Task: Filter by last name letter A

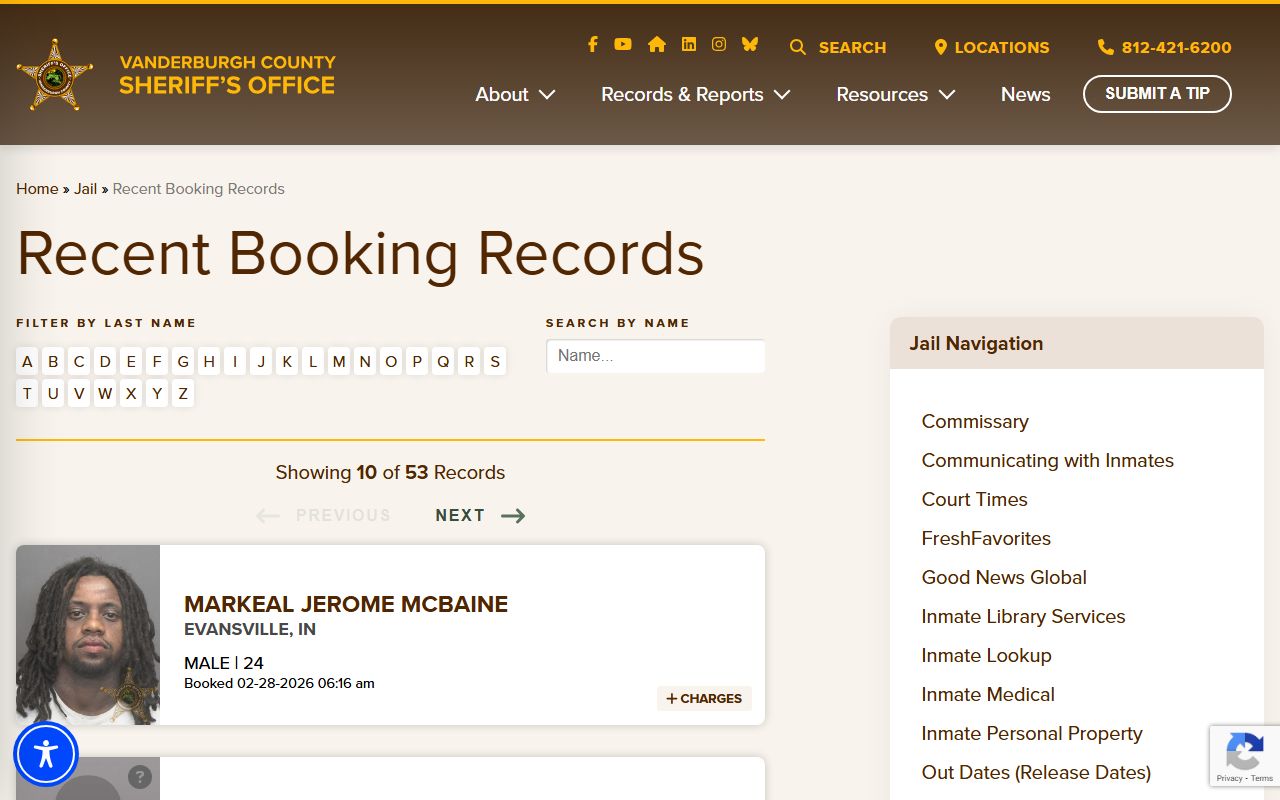Action: tap(27, 362)
